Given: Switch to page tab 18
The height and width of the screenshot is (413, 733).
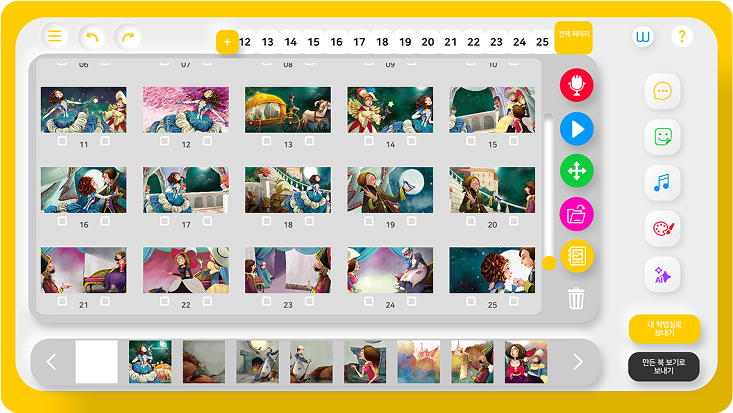Looking at the screenshot, I should point(382,42).
